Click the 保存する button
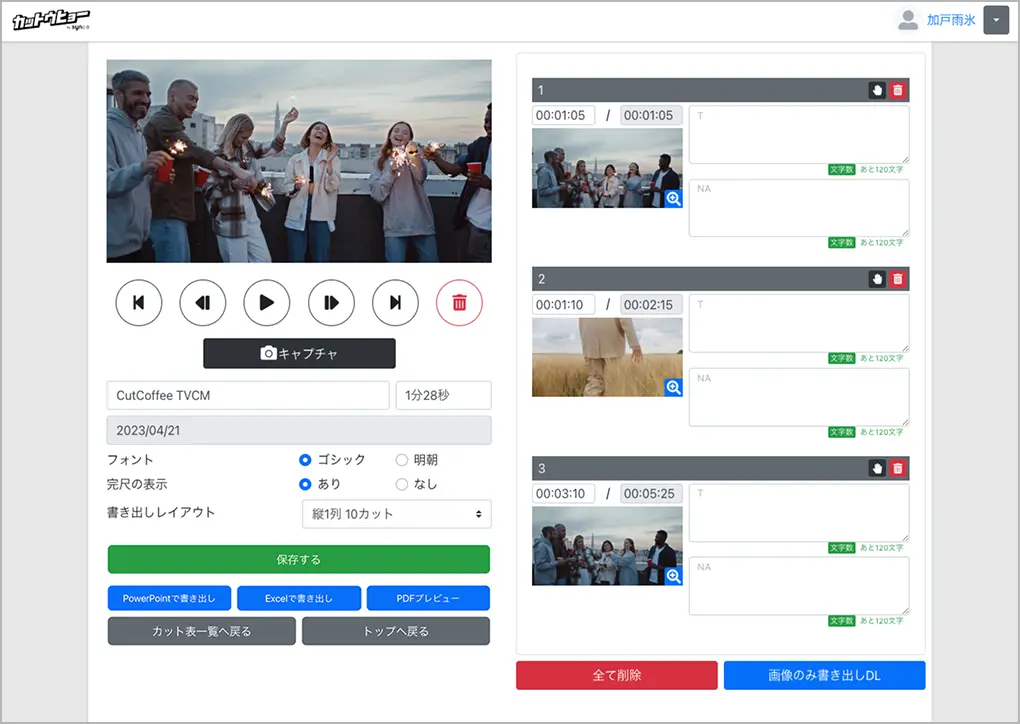 point(299,559)
